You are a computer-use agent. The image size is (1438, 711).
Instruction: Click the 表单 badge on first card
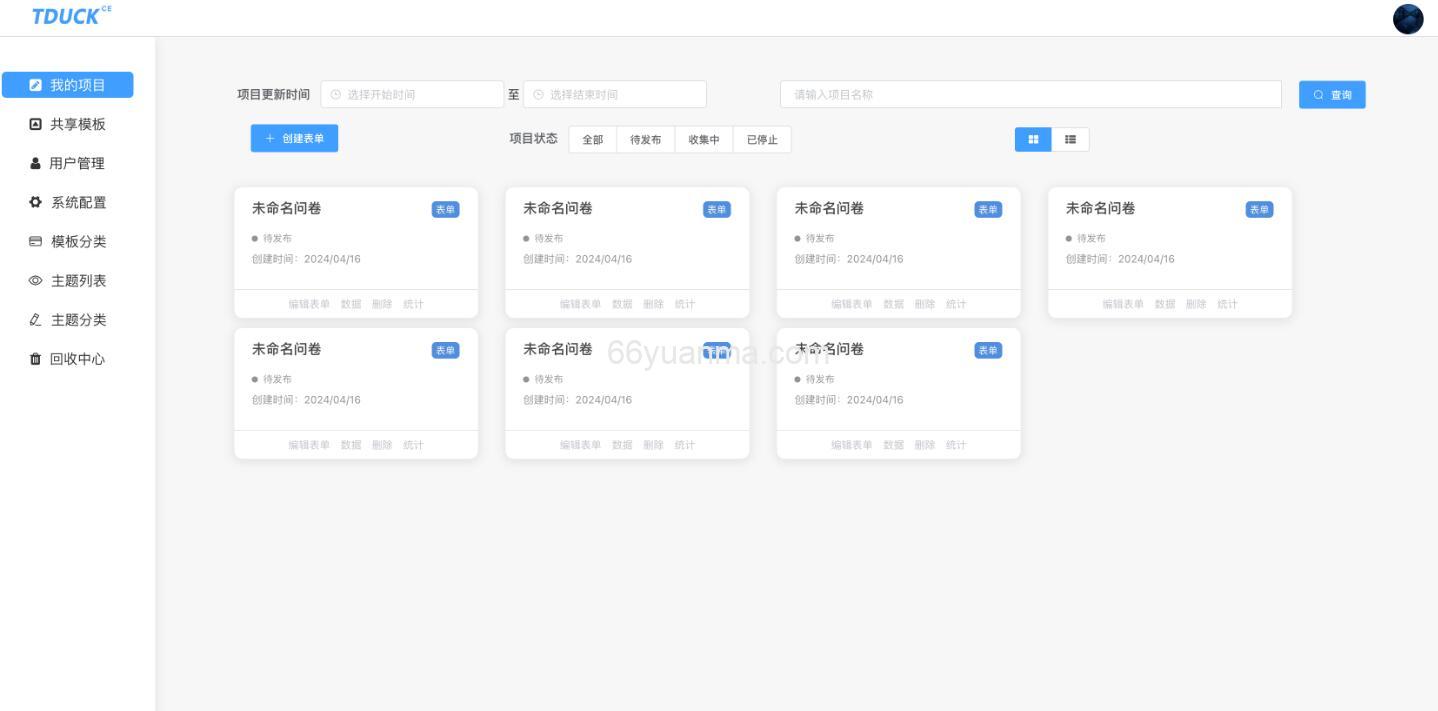point(446,209)
